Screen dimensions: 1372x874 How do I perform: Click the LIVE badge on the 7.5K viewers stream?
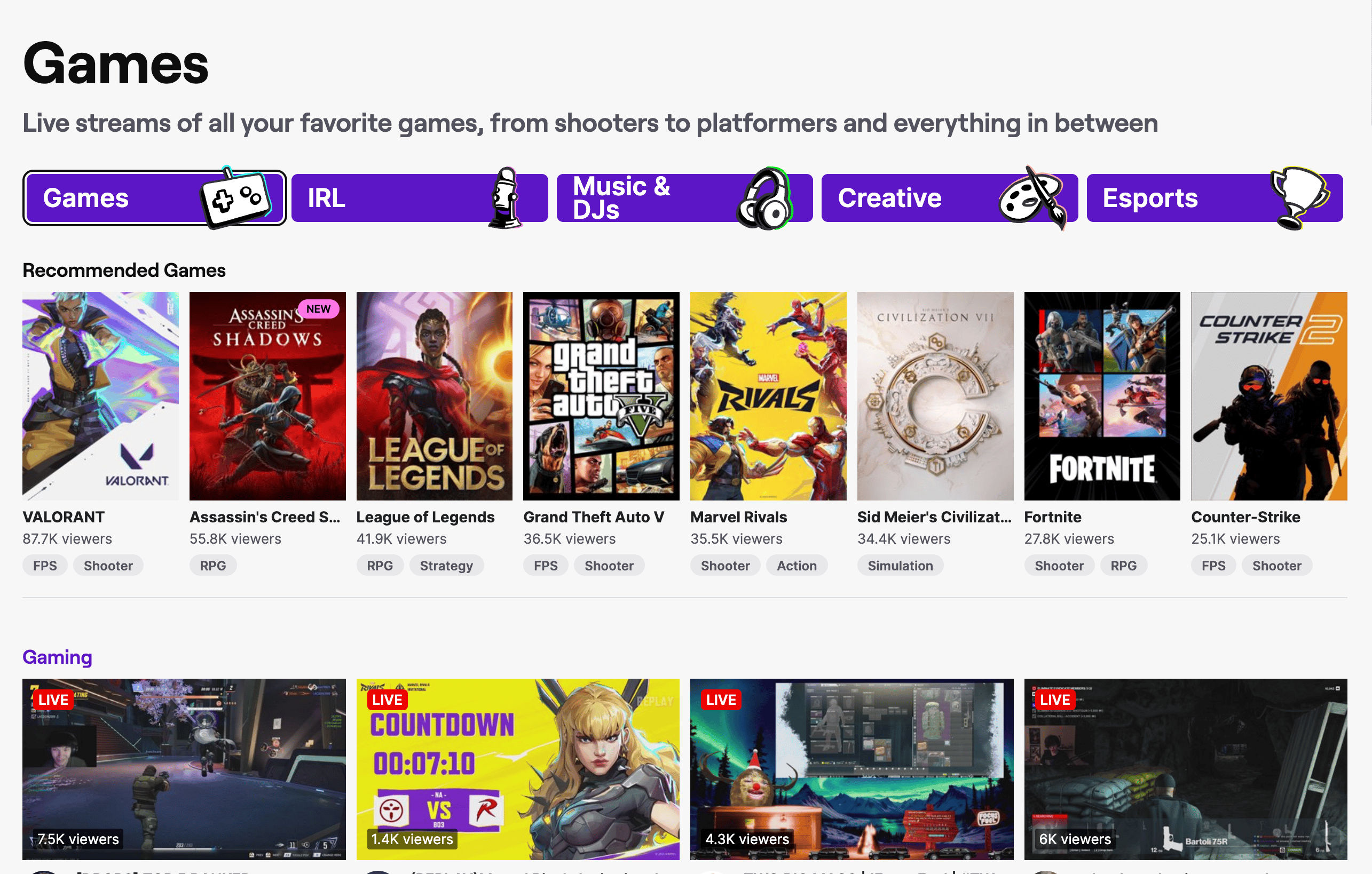[x=53, y=700]
